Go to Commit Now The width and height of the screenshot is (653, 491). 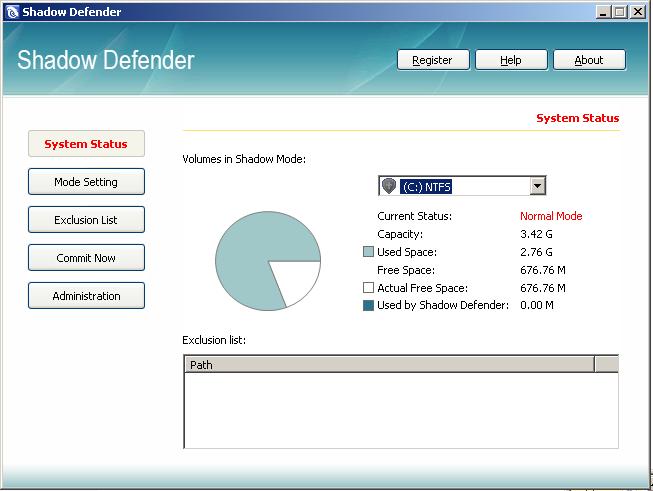pos(86,258)
